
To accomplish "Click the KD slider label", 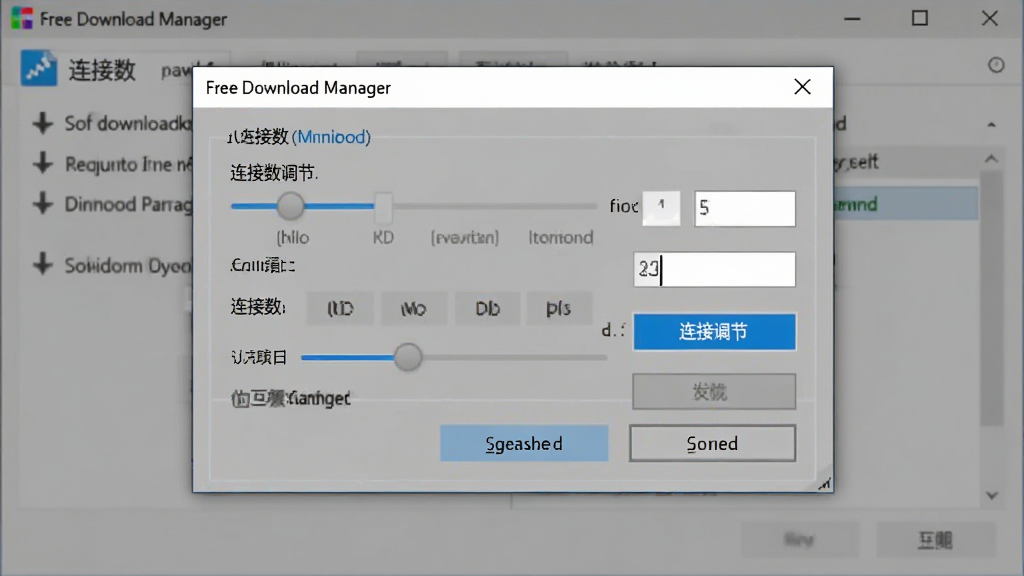I will (383, 237).
